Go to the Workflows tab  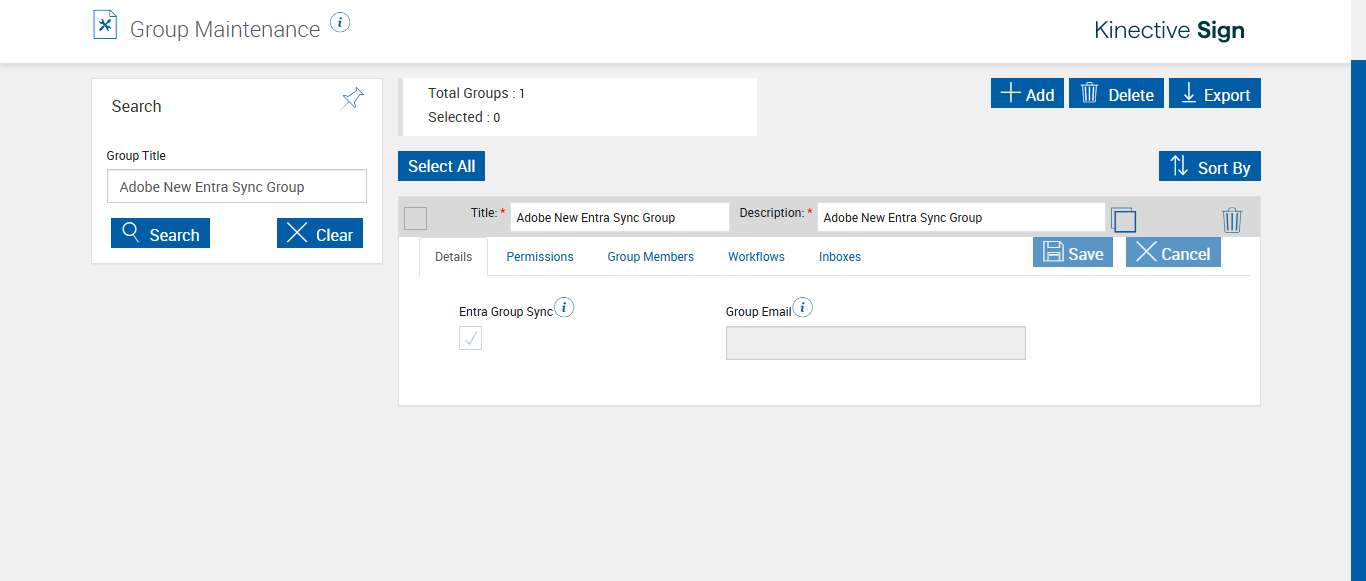click(x=756, y=257)
